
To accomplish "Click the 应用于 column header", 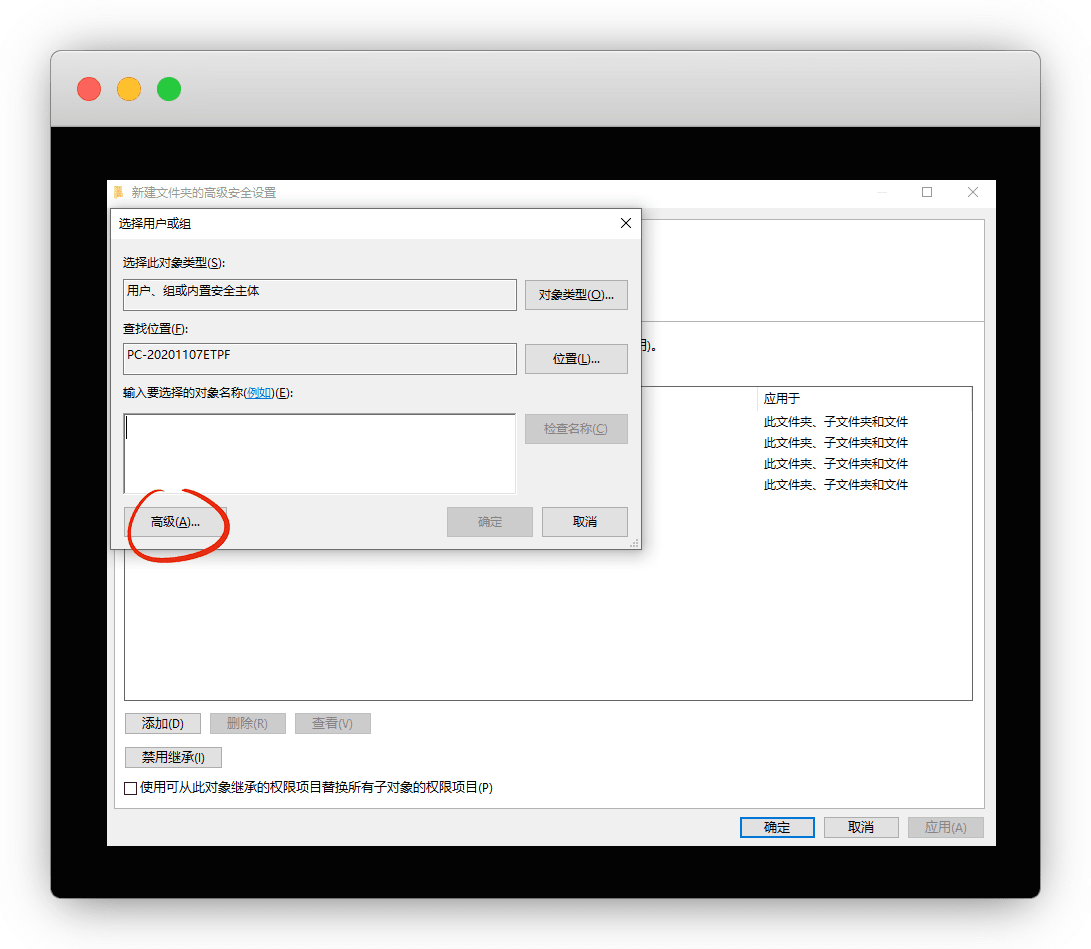I will click(782, 398).
